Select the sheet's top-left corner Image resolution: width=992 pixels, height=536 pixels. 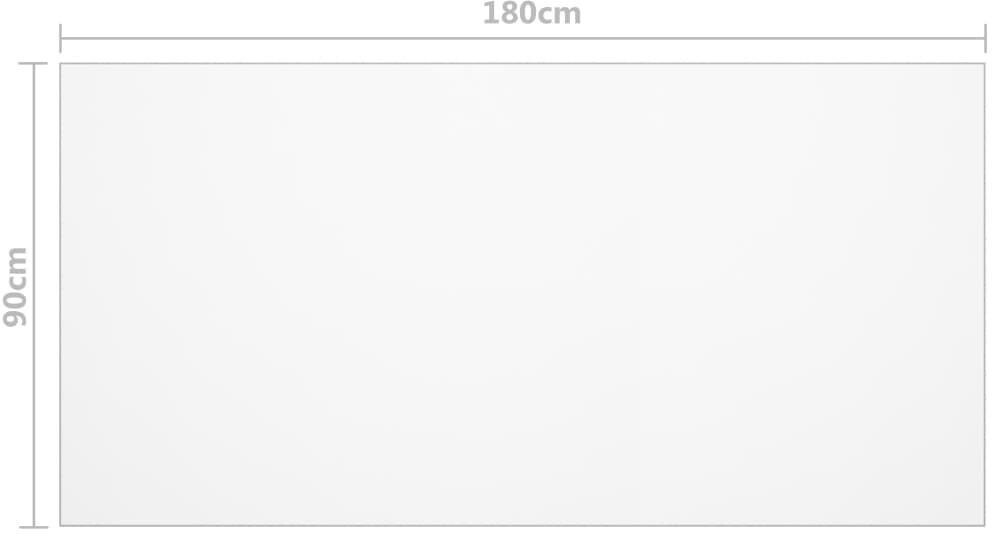click(x=61, y=63)
